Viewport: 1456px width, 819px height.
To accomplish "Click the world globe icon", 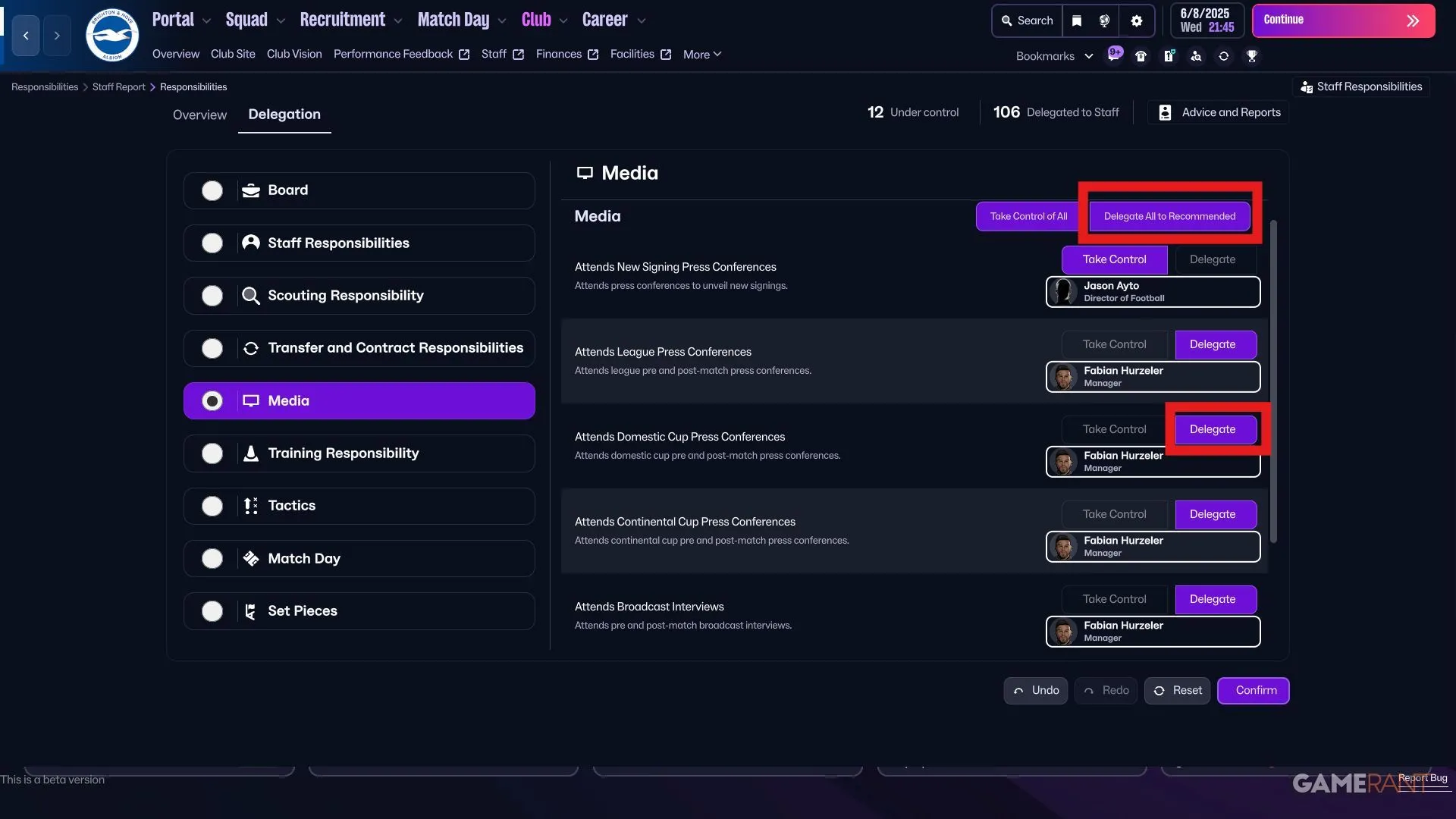I will point(1105,20).
